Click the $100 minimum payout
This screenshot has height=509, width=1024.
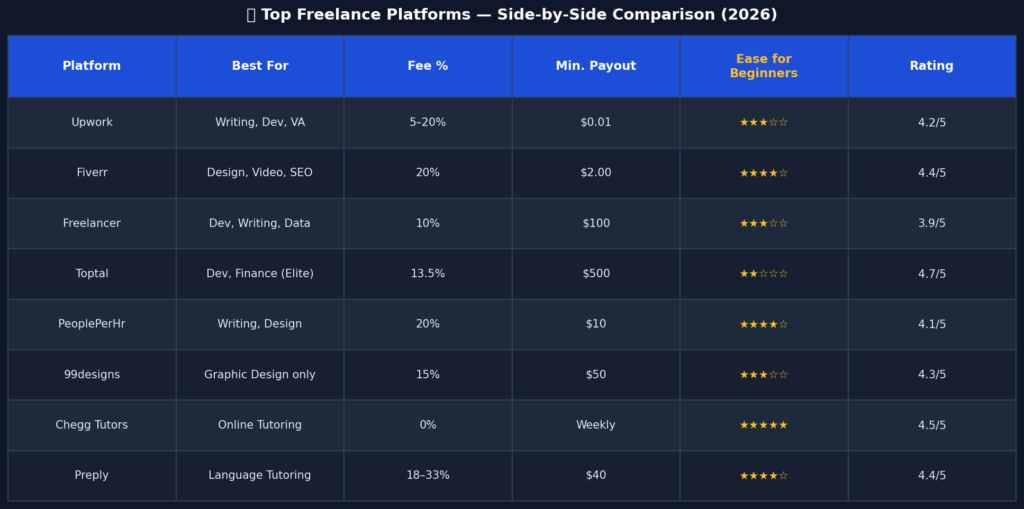point(596,223)
